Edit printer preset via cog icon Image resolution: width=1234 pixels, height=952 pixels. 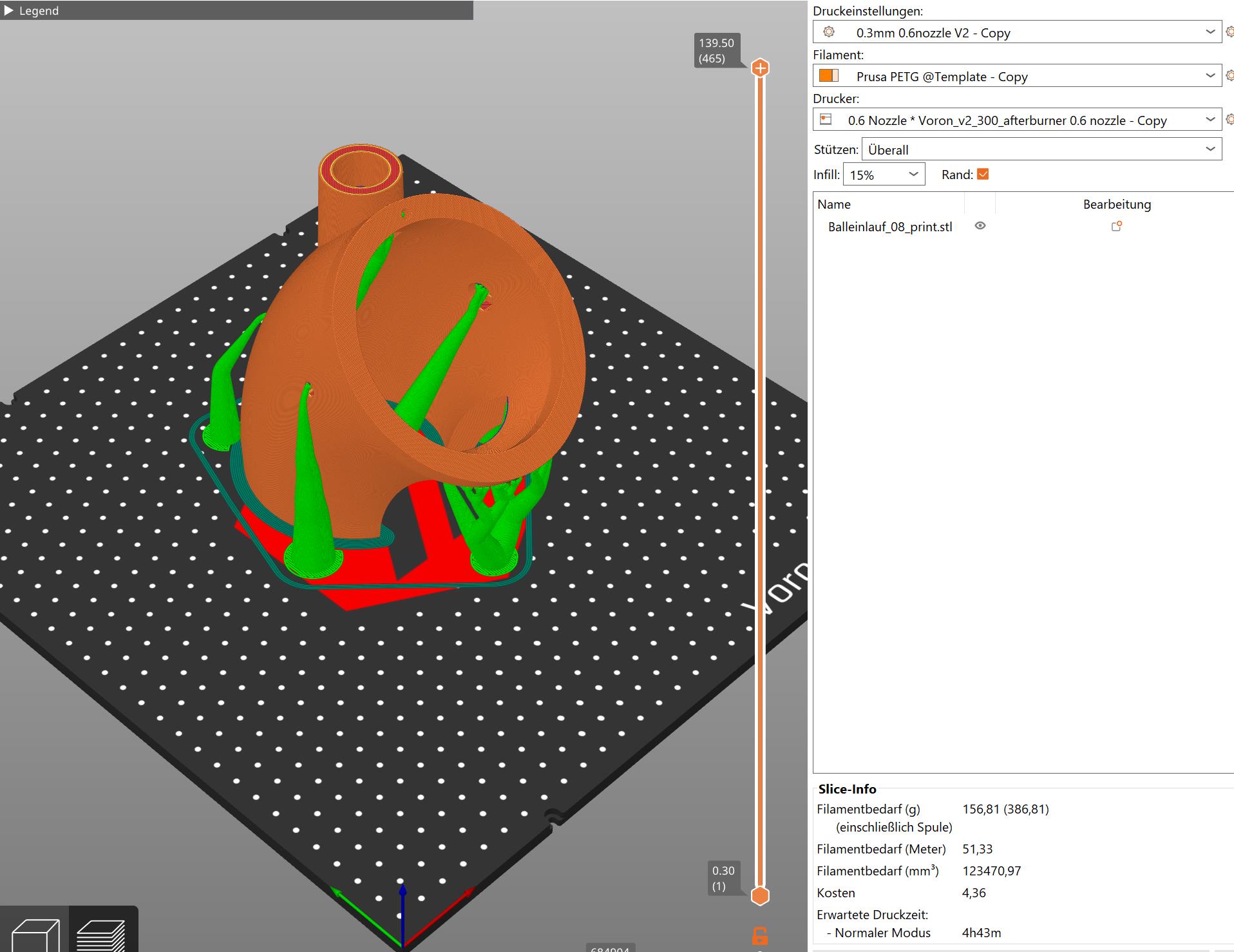[x=1229, y=119]
